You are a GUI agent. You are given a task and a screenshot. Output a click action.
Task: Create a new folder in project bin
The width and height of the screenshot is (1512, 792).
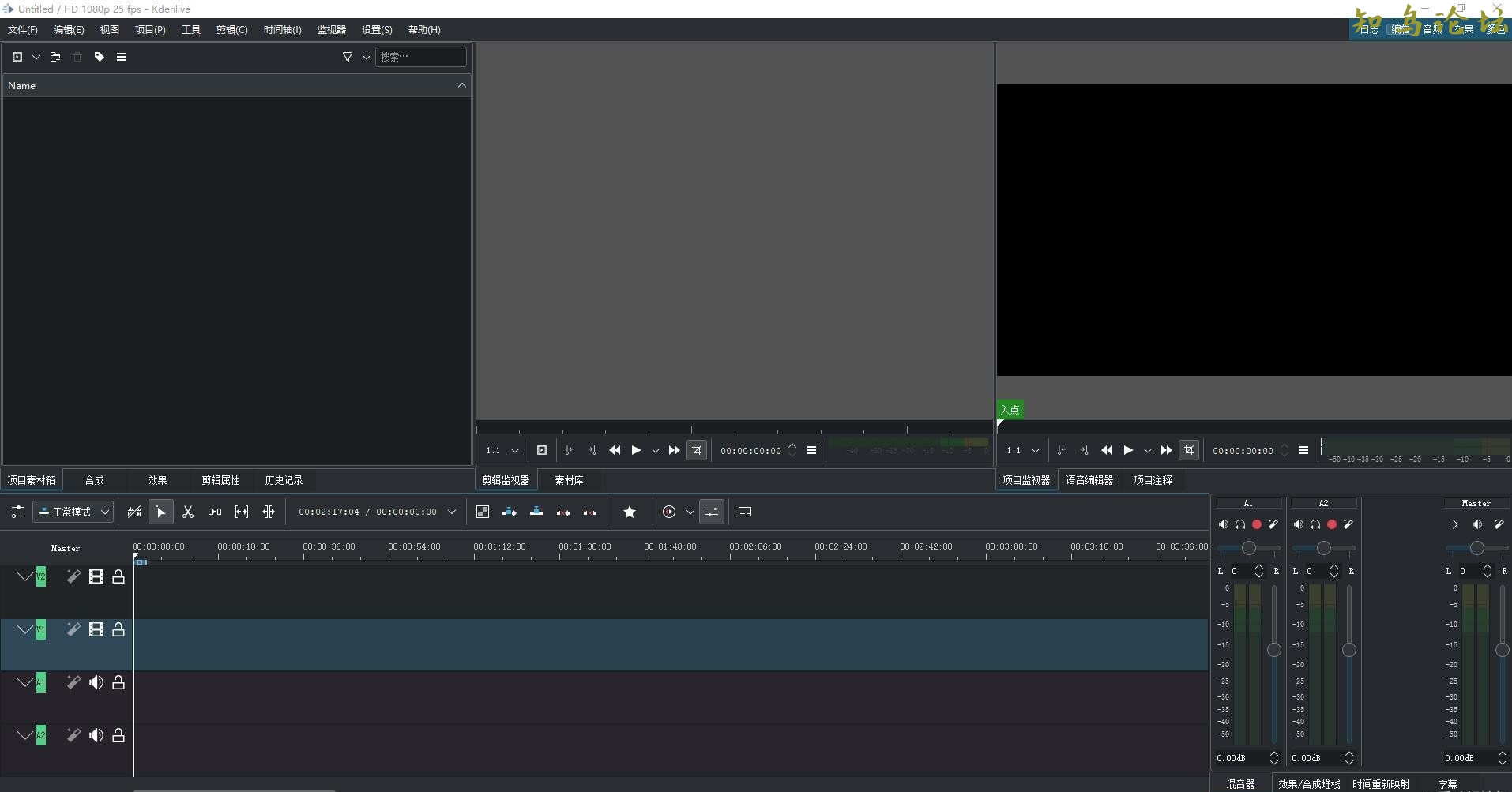[55, 57]
